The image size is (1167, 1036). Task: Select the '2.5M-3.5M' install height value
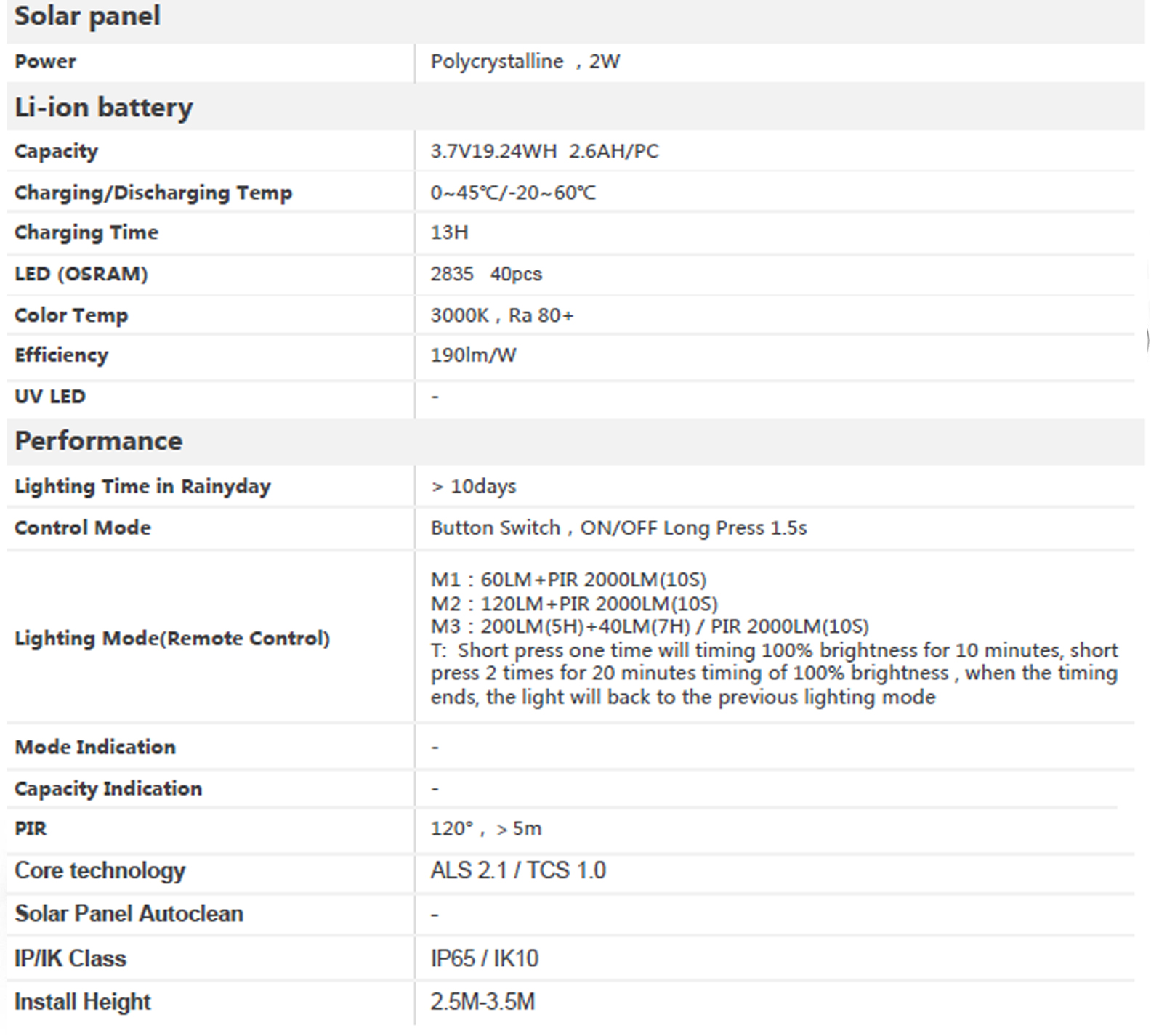click(x=482, y=1003)
